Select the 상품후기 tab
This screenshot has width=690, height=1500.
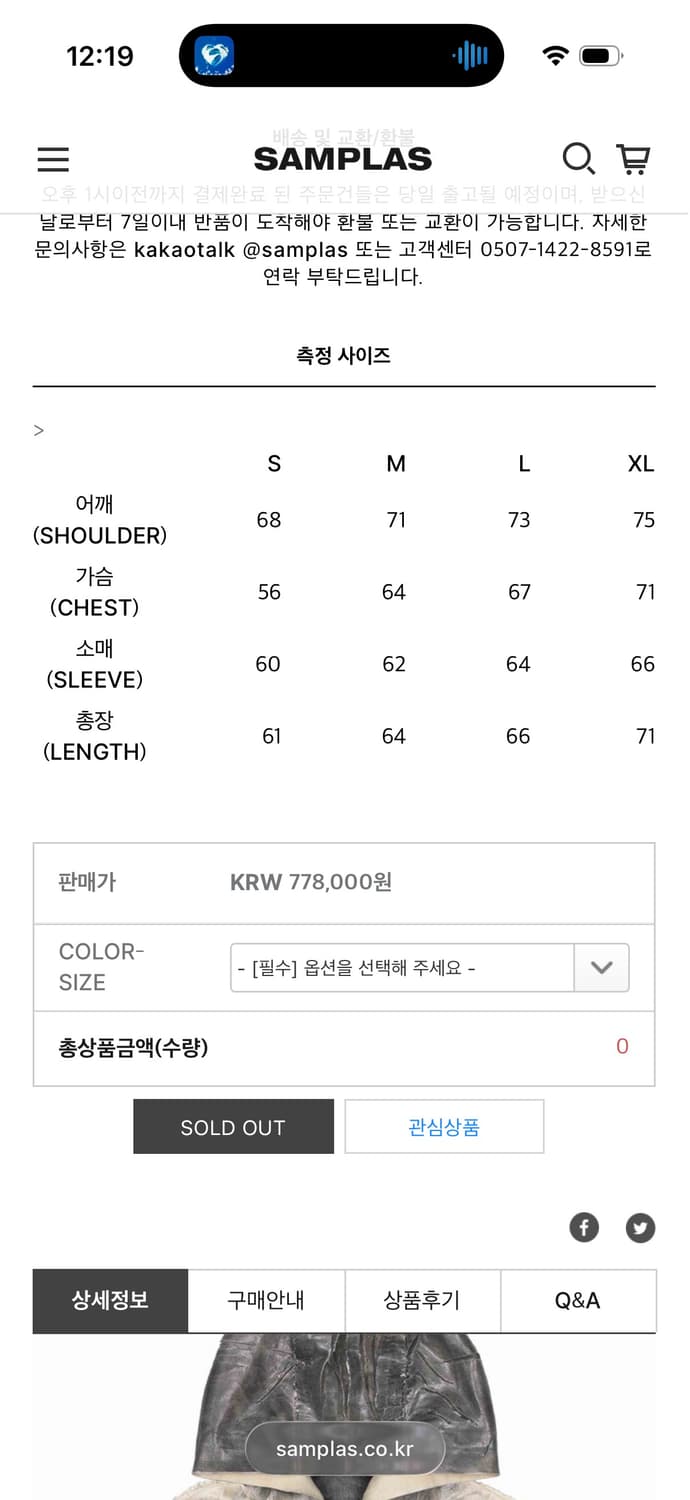(x=422, y=1300)
